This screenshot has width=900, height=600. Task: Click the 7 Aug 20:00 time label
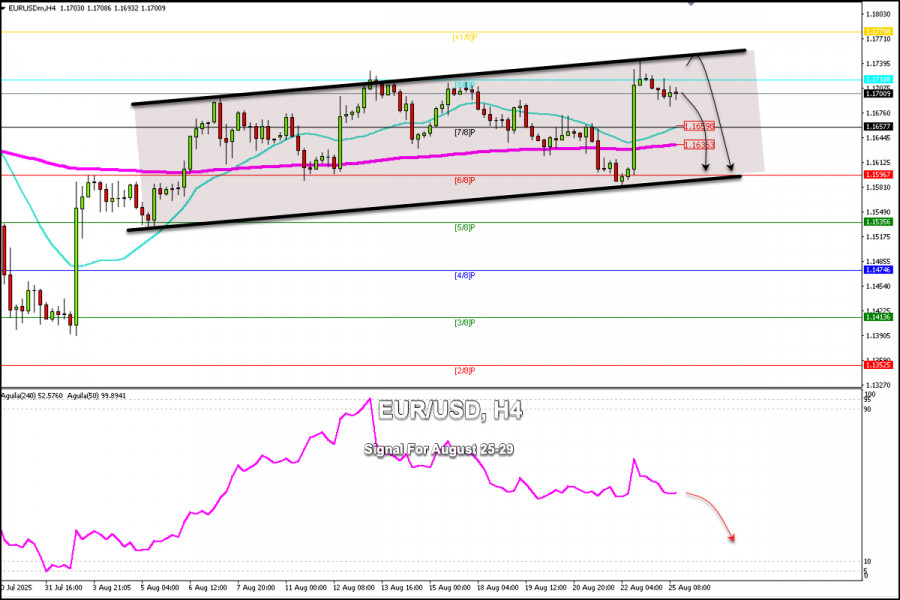coord(255,588)
